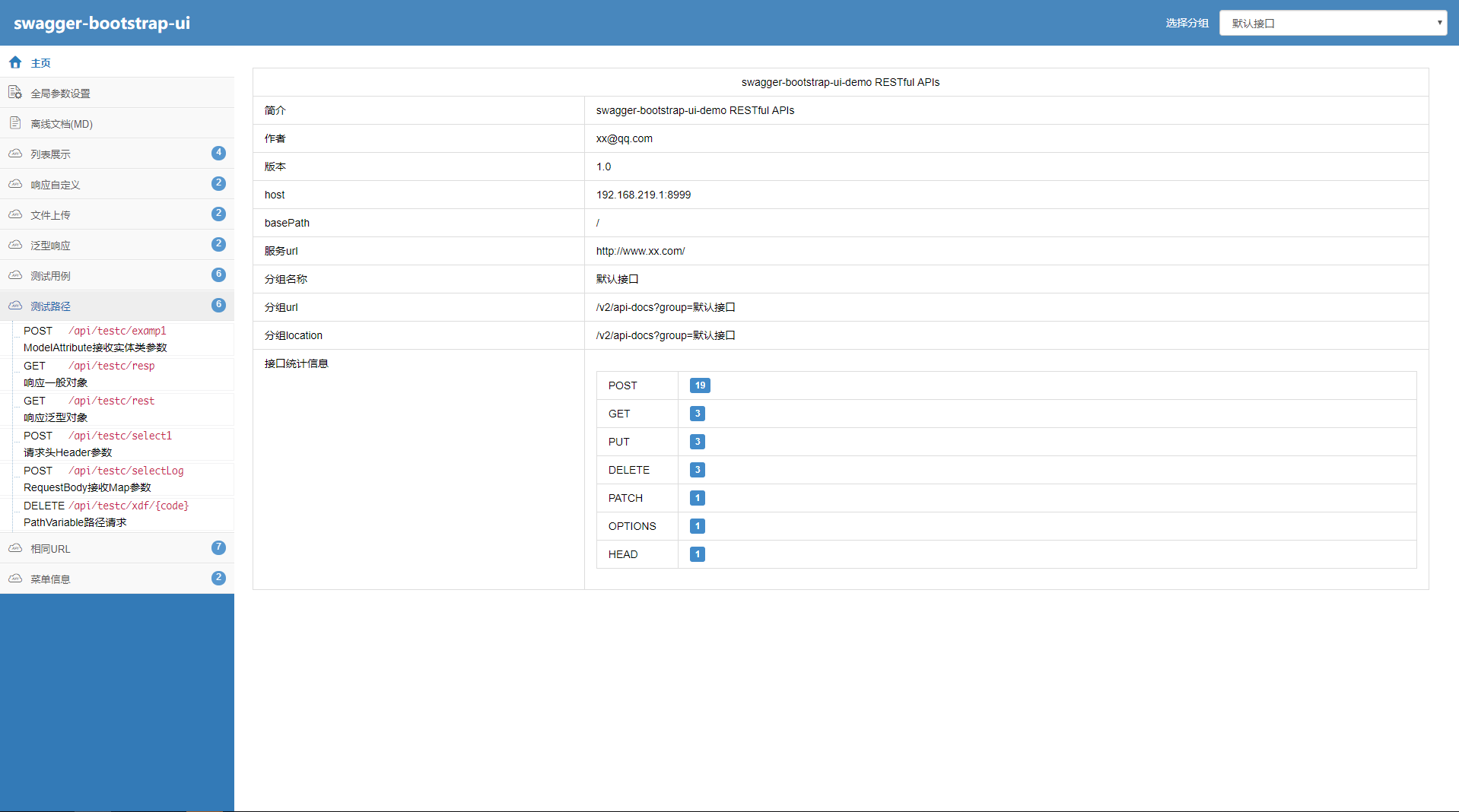Click the cloud icon next to 文件上传
1459x812 pixels.
15,214
